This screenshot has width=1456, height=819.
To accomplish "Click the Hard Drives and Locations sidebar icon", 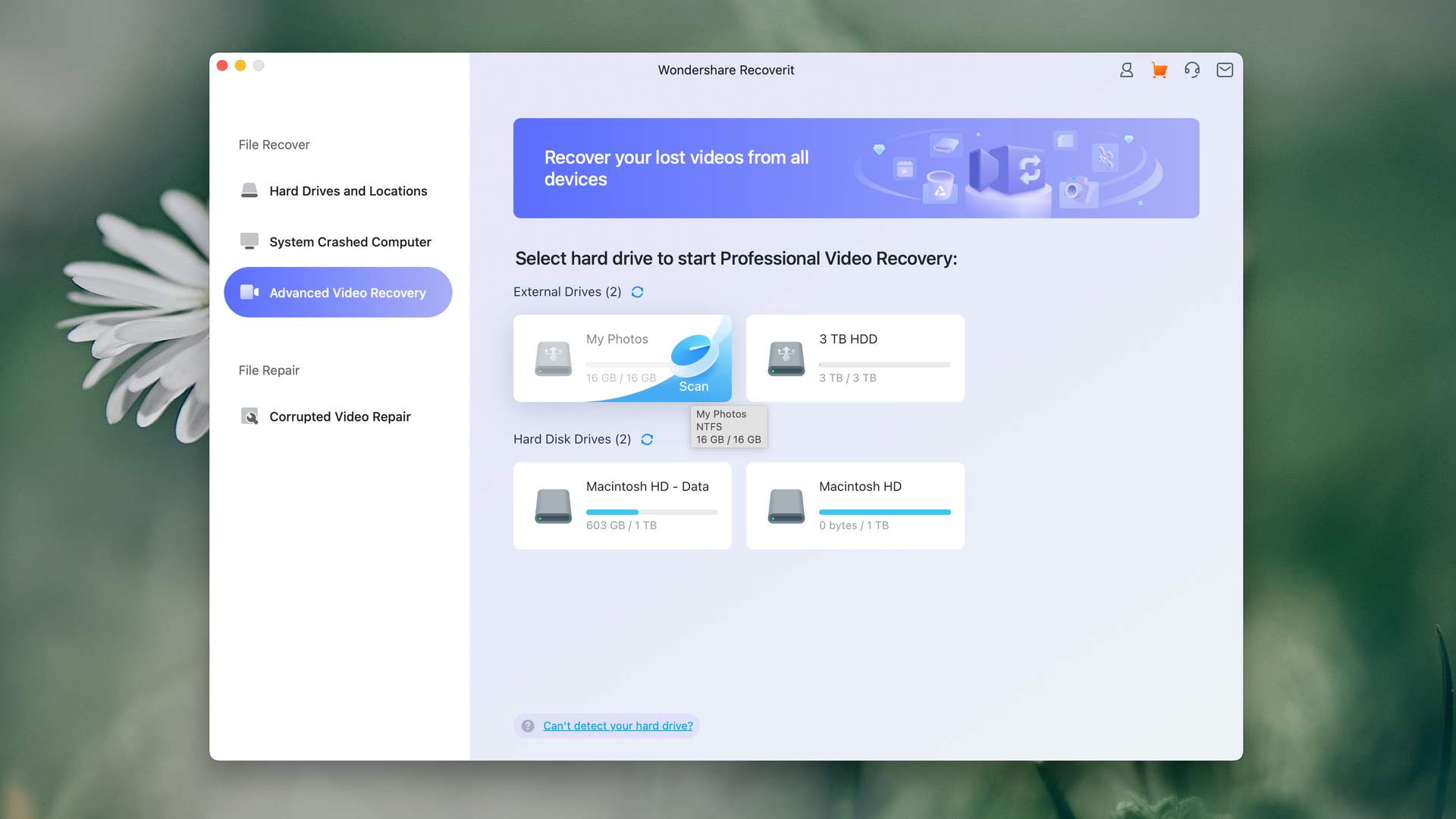I will (249, 190).
